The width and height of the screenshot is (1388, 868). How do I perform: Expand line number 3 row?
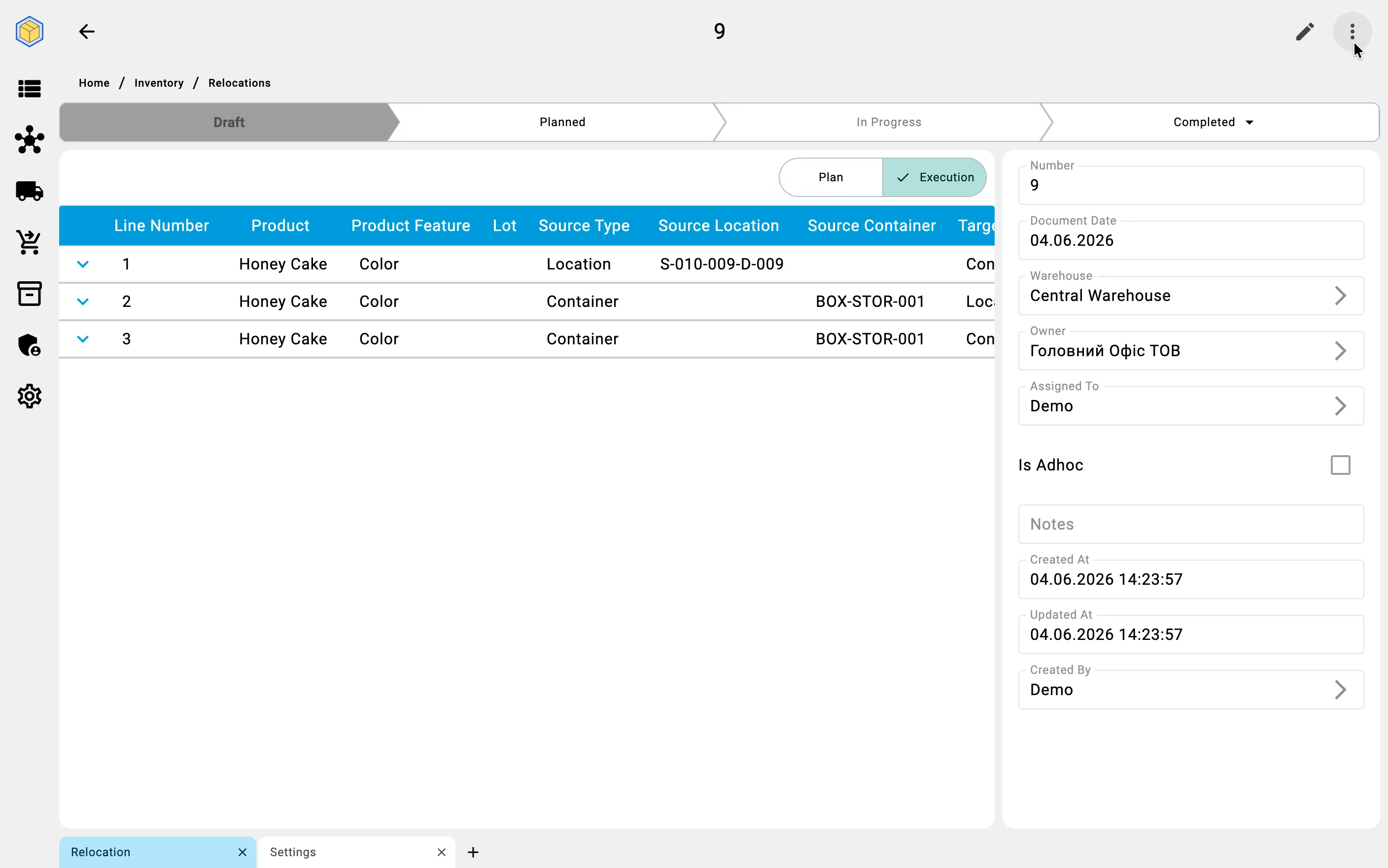[x=83, y=339]
